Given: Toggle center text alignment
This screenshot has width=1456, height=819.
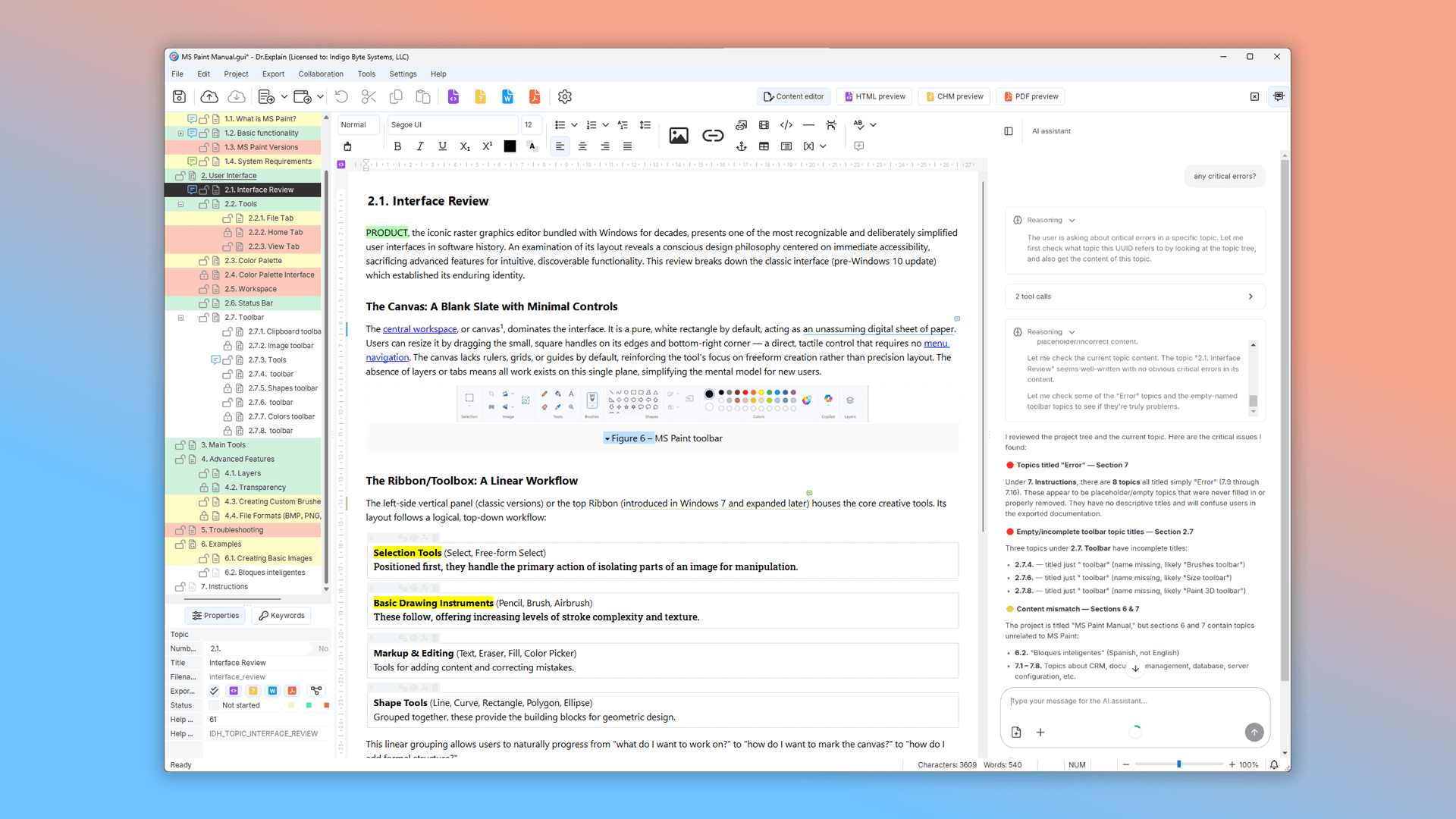Looking at the screenshot, I should (x=582, y=146).
